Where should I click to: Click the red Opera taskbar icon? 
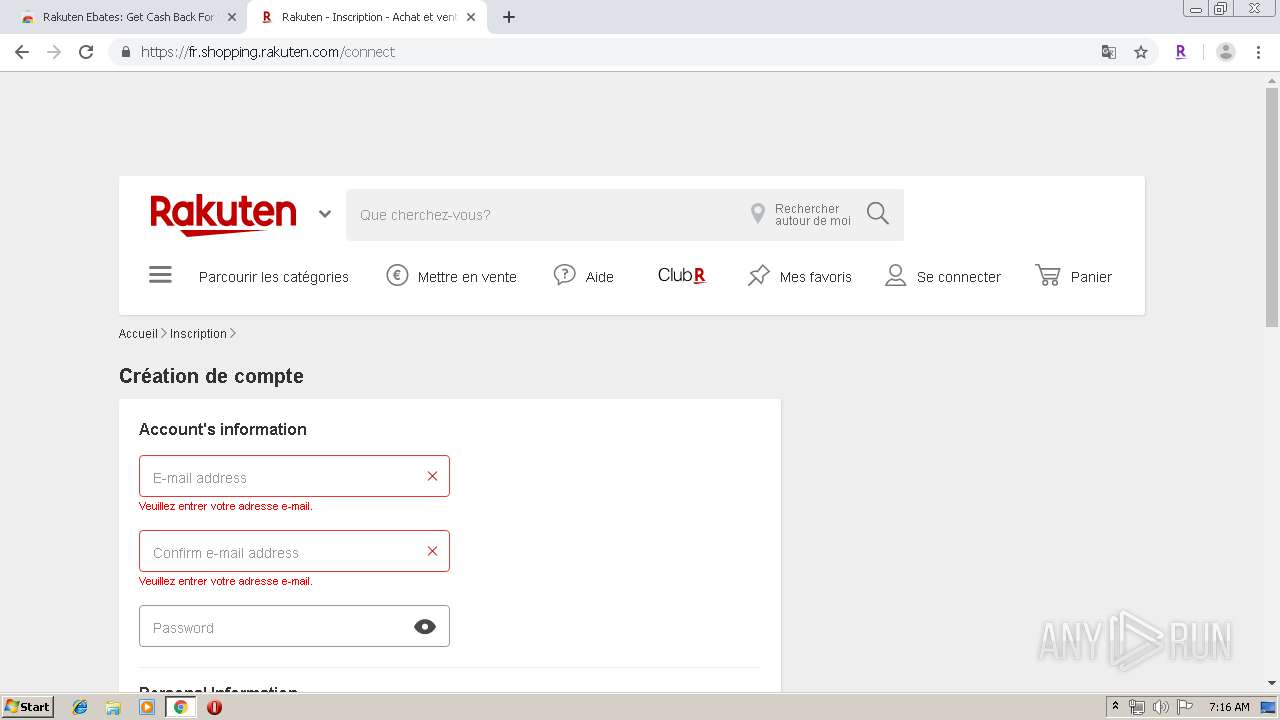(214, 707)
